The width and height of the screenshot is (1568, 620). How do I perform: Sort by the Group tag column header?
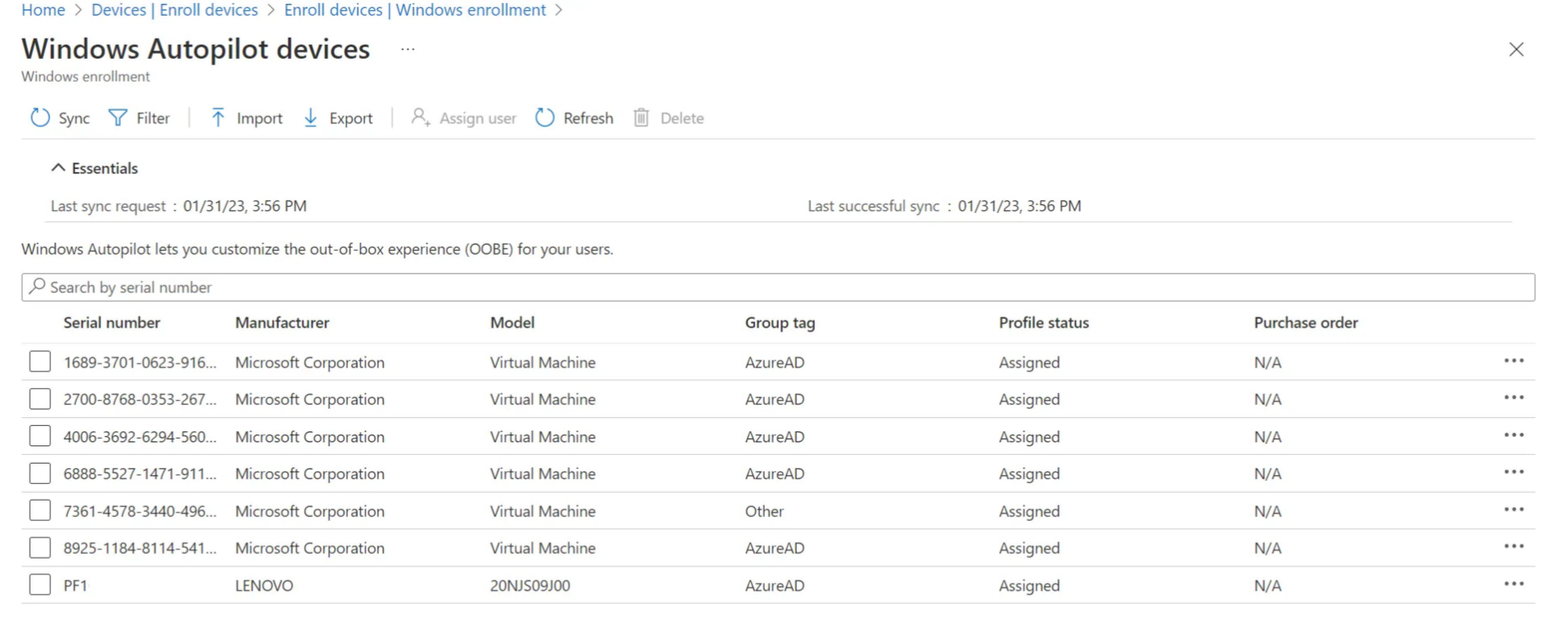[x=780, y=323]
